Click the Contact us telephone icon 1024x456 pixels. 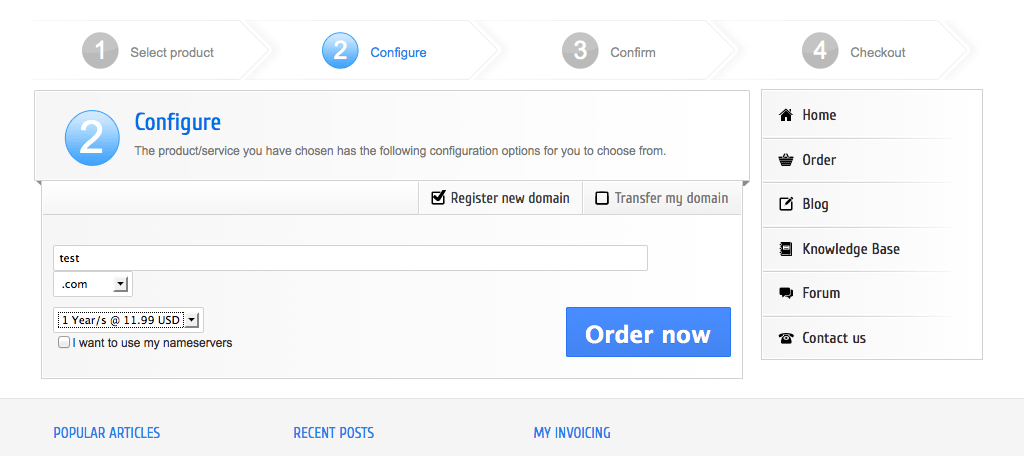coord(785,338)
